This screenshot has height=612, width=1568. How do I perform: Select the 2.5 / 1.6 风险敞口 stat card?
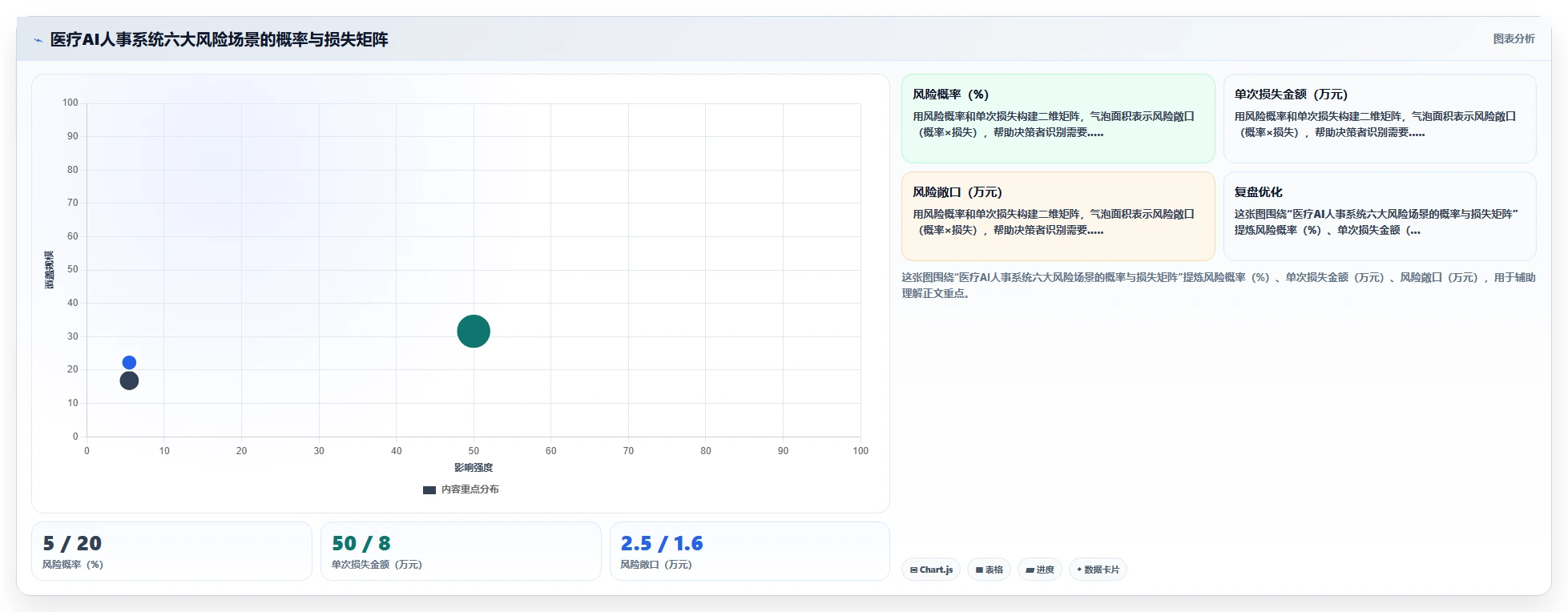click(x=750, y=551)
